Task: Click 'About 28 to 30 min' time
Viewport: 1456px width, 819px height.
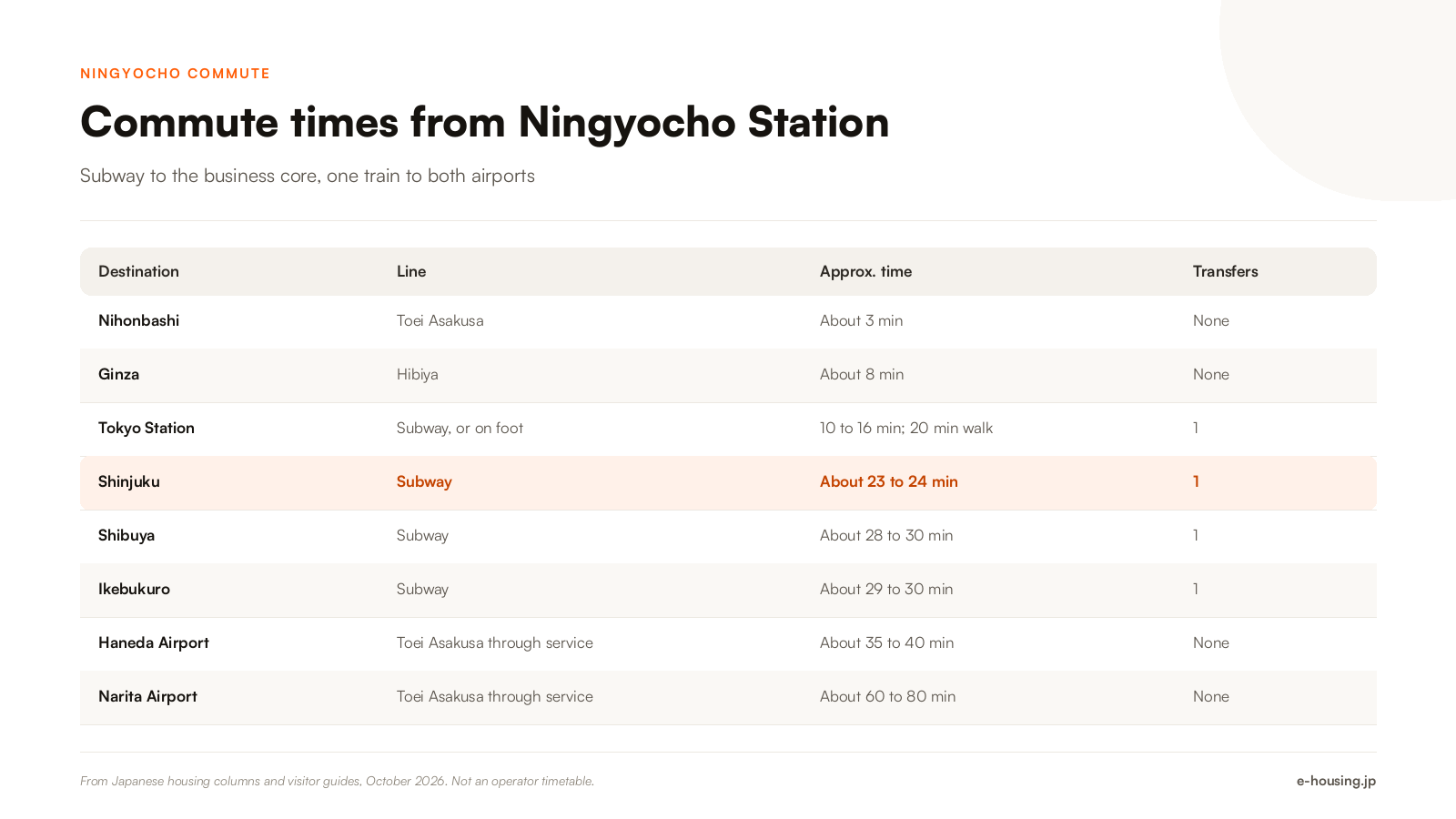Action: (886, 535)
